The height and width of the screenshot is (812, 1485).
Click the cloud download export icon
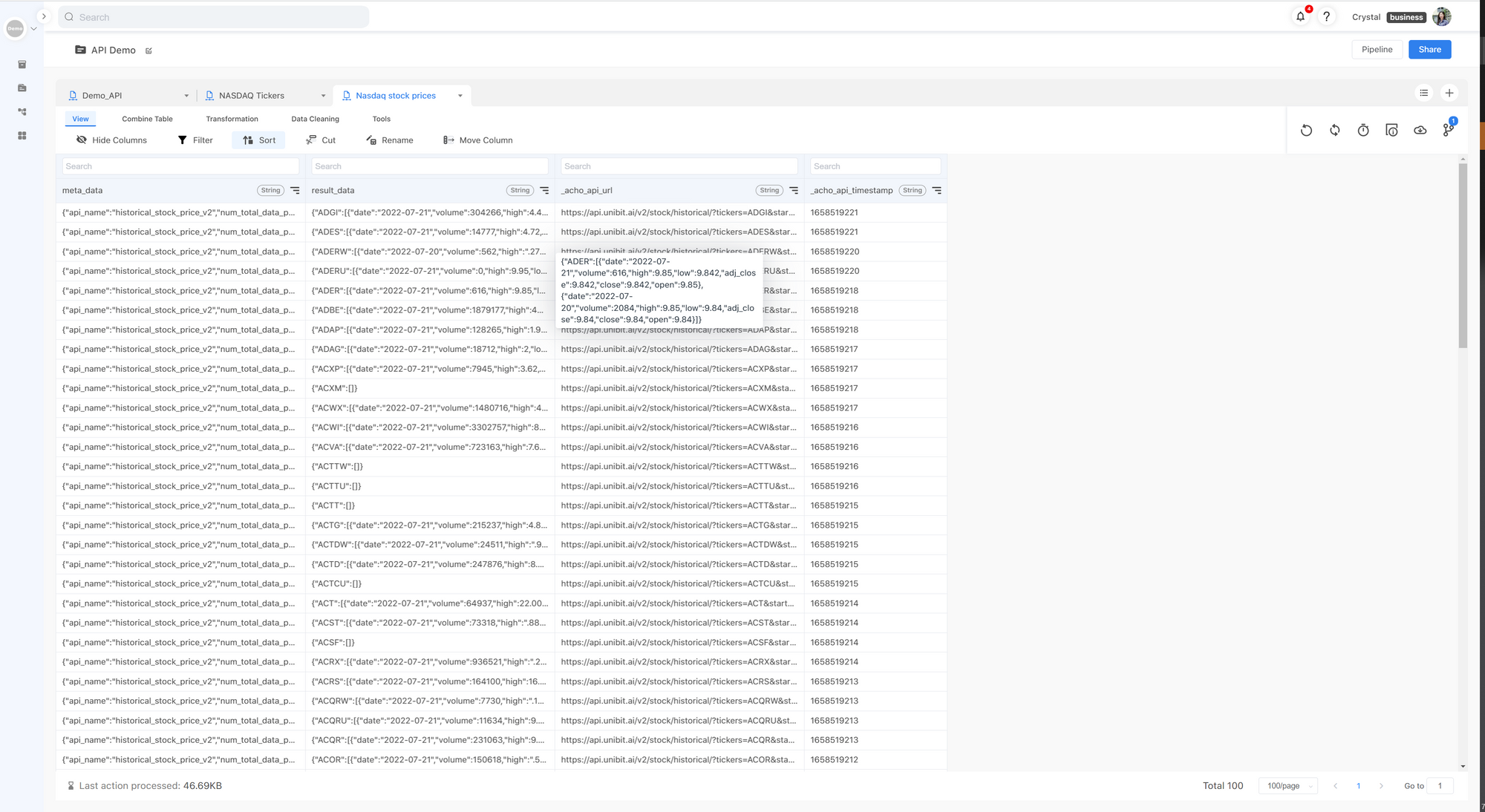click(1420, 131)
